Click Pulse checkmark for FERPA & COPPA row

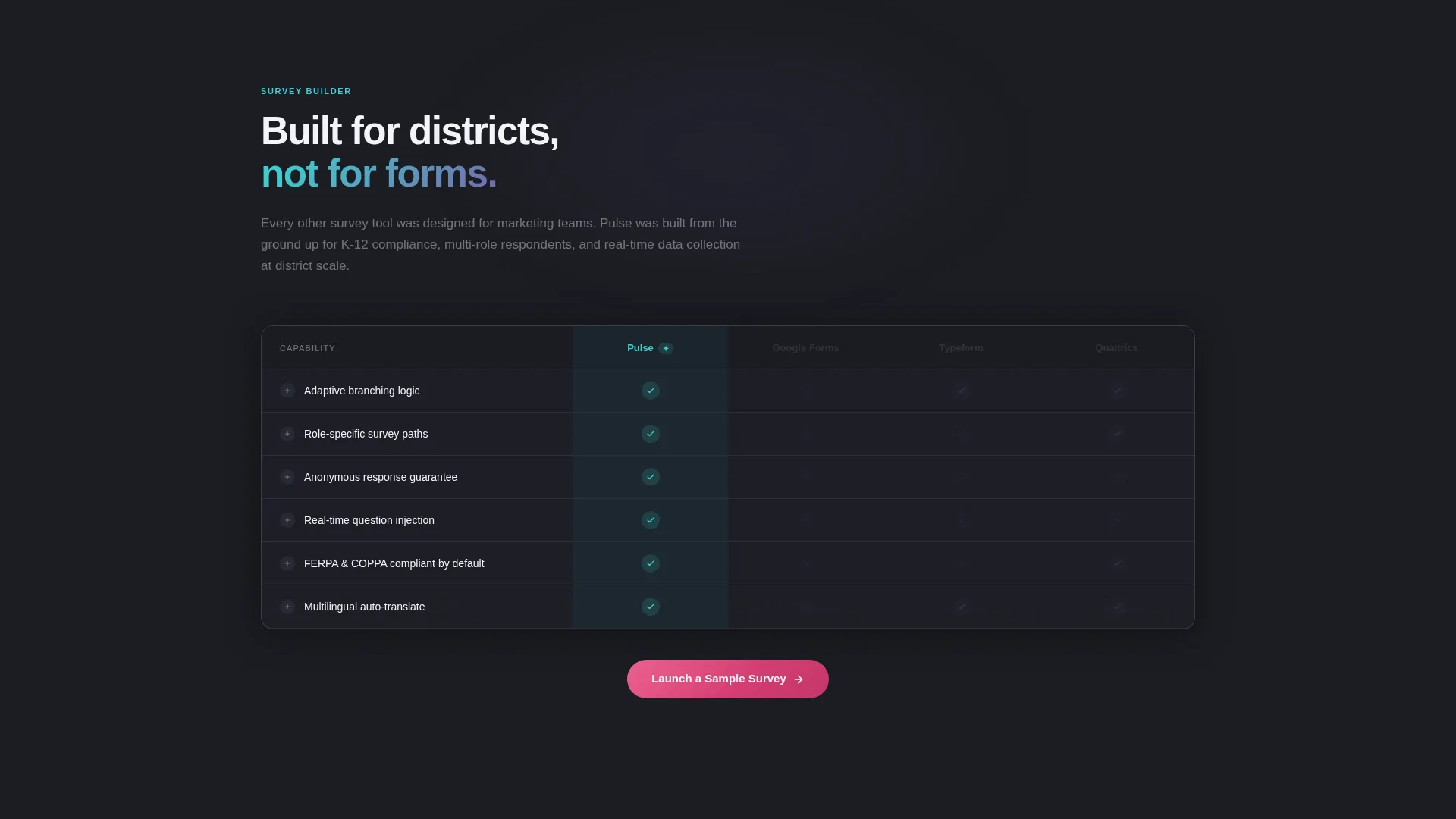tap(651, 563)
